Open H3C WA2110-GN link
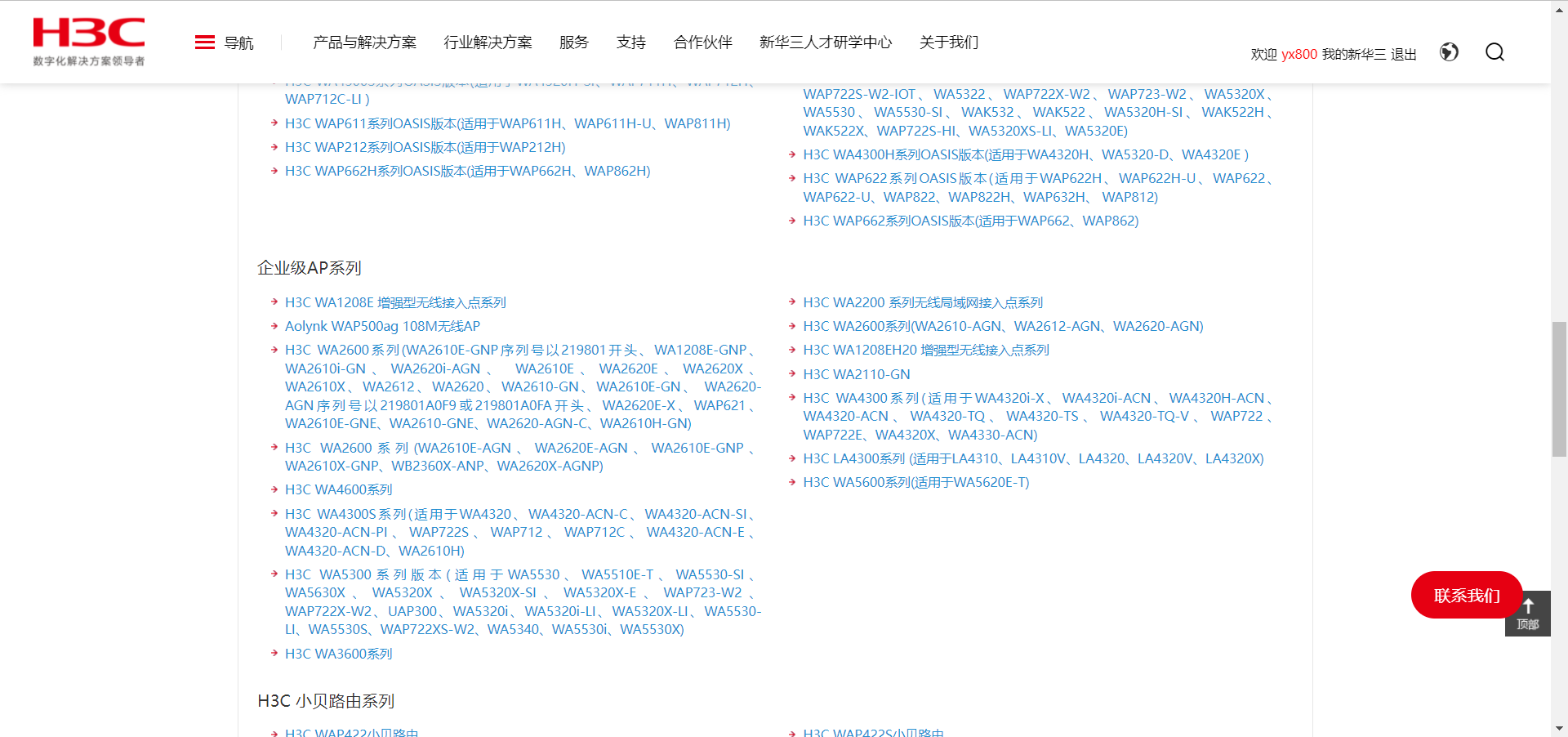Screen dimensions: 1568x737 click(857, 374)
